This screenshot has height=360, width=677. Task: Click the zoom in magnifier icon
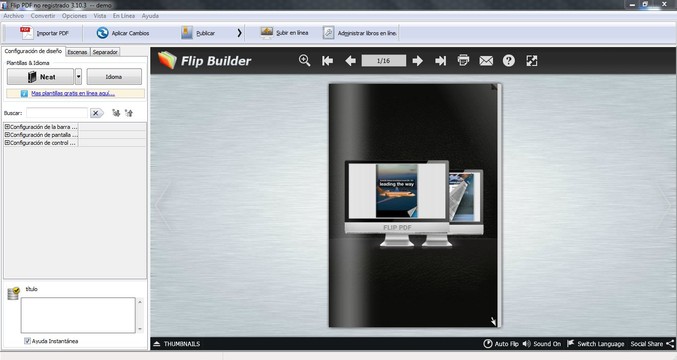pyautogui.click(x=304, y=60)
